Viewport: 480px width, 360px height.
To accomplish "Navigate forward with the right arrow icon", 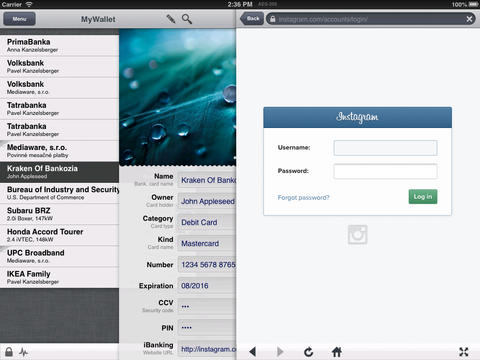I will 280,351.
